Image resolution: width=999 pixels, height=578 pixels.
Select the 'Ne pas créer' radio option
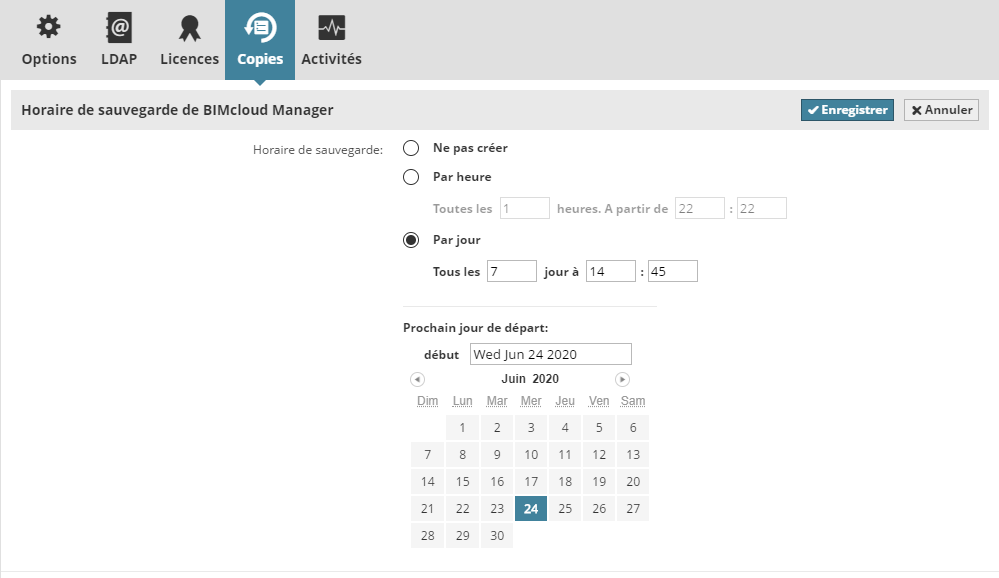(411, 148)
